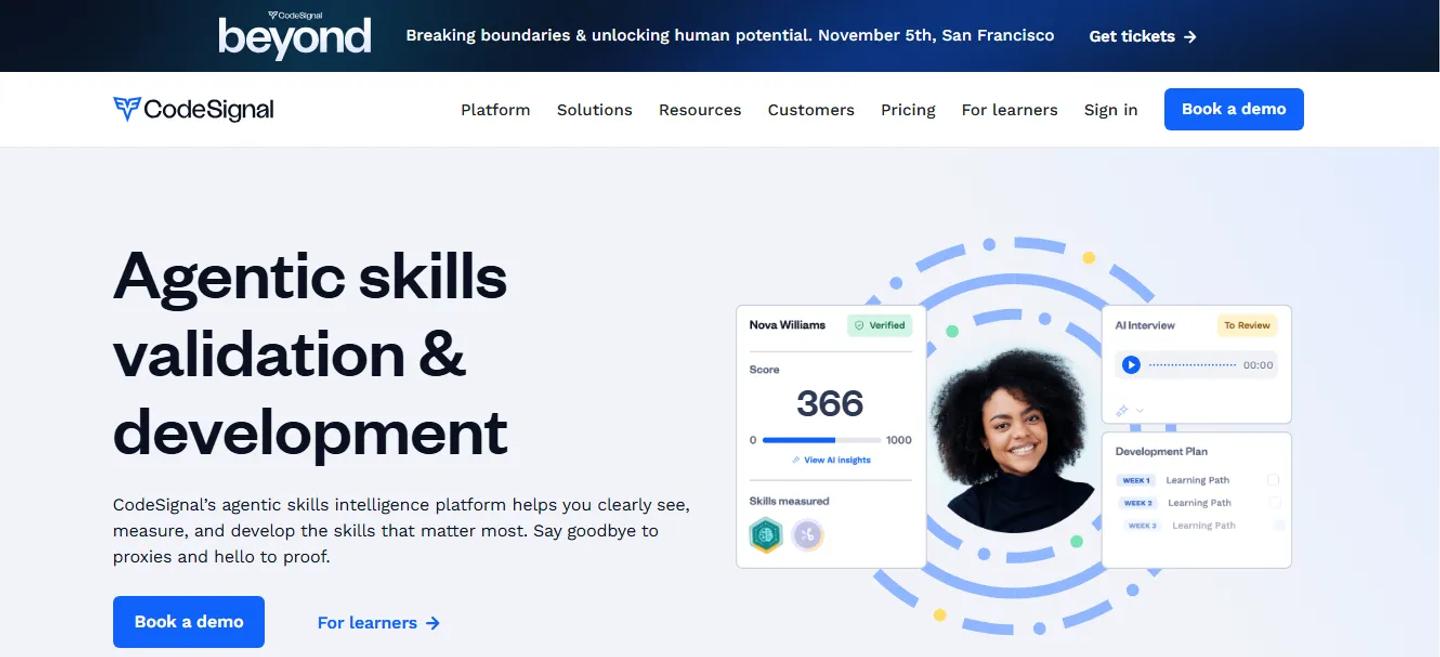Play the AI Interview audio
This screenshot has height=657, width=1440.
click(x=1131, y=365)
